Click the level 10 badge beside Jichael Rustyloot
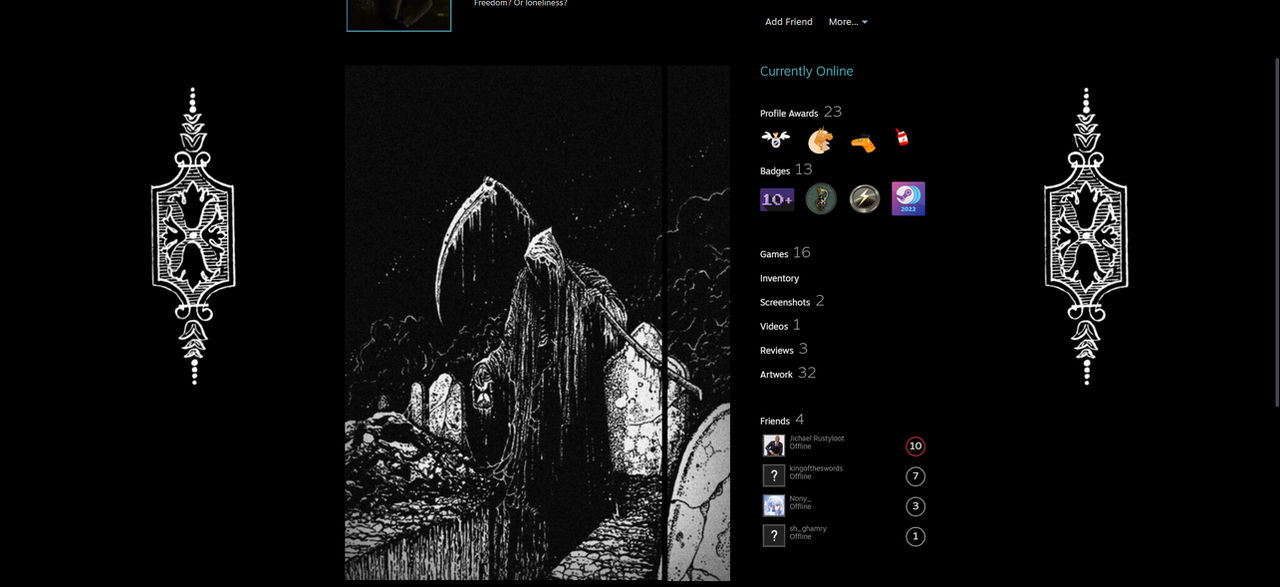The height and width of the screenshot is (587, 1280). click(915, 446)
